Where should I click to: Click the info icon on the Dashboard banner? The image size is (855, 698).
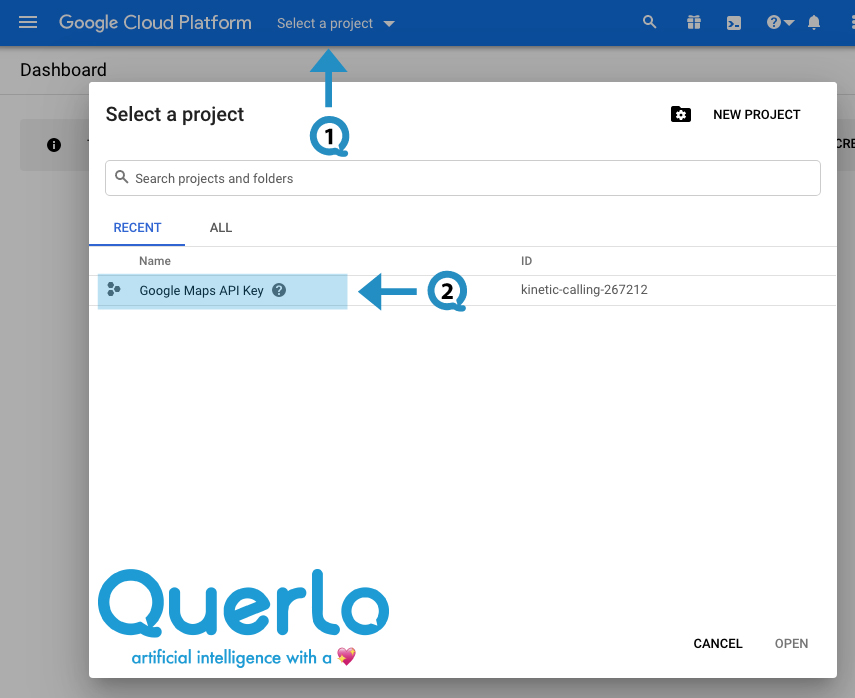pos(54,145)
